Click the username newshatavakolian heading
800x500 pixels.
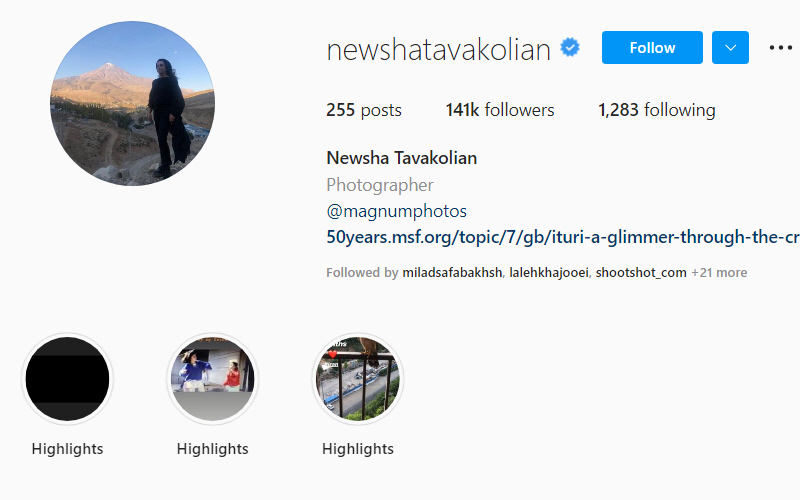pyautogui.click(x=438, y=49)
